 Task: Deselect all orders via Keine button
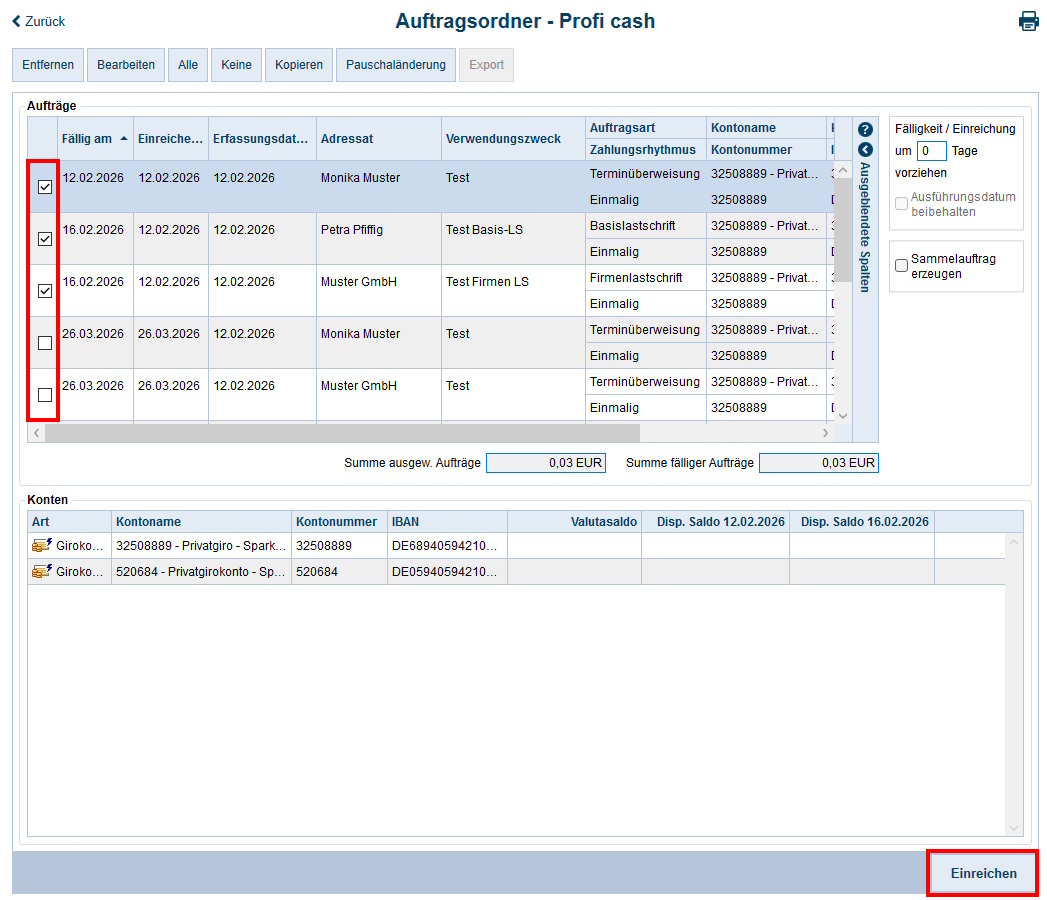pyautogui.click(x=236, y=64)
